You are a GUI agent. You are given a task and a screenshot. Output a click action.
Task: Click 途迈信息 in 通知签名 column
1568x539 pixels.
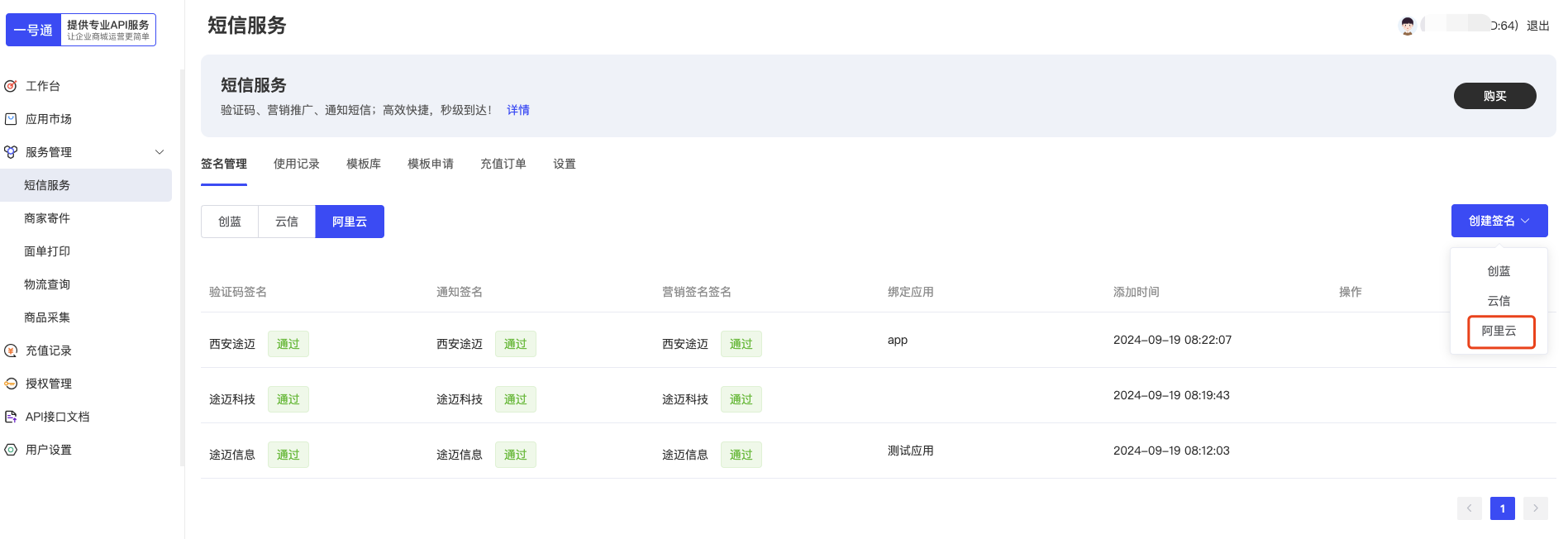point(460,455)
